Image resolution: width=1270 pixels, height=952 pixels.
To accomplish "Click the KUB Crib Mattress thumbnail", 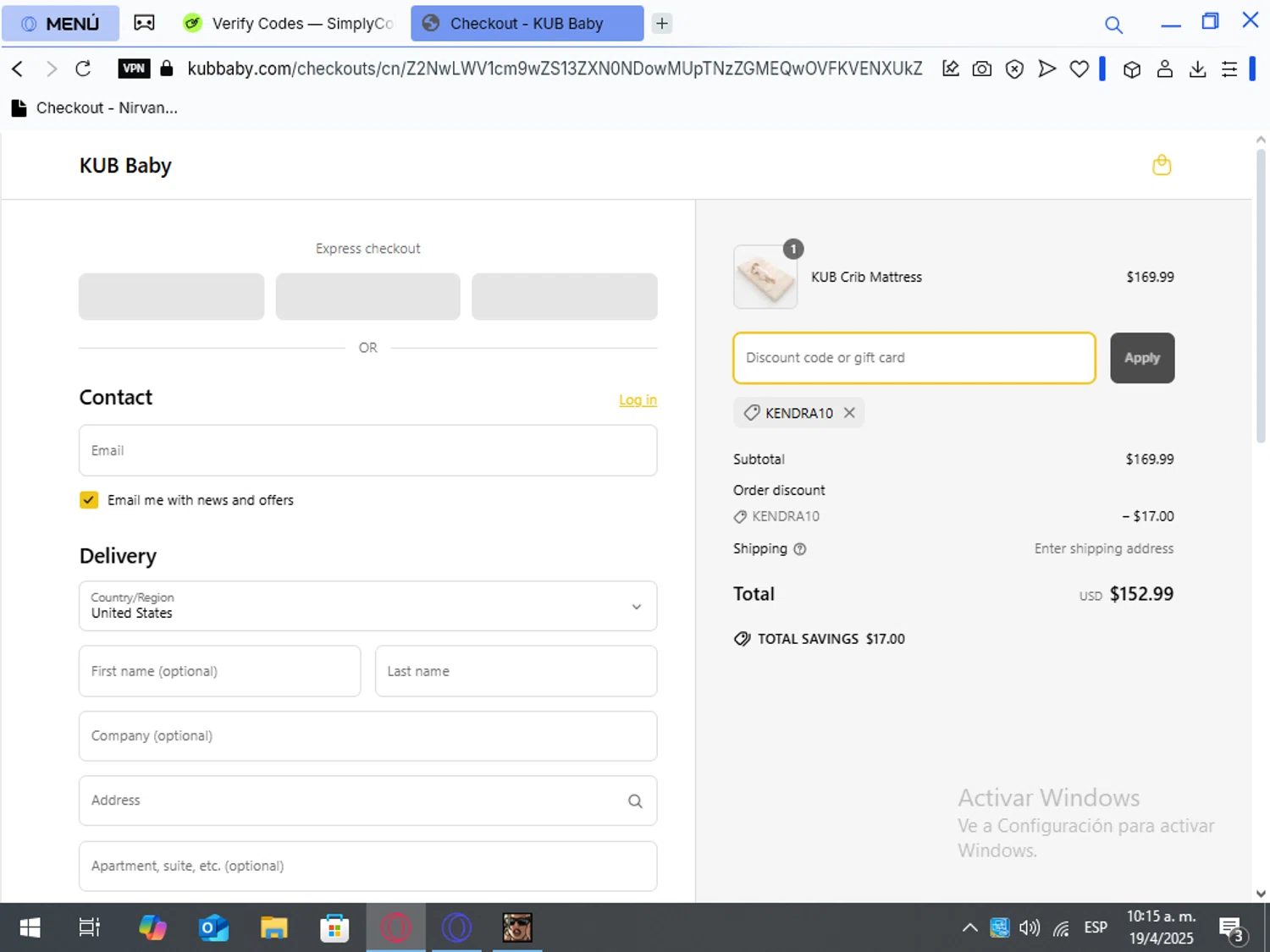I will 765,278.
